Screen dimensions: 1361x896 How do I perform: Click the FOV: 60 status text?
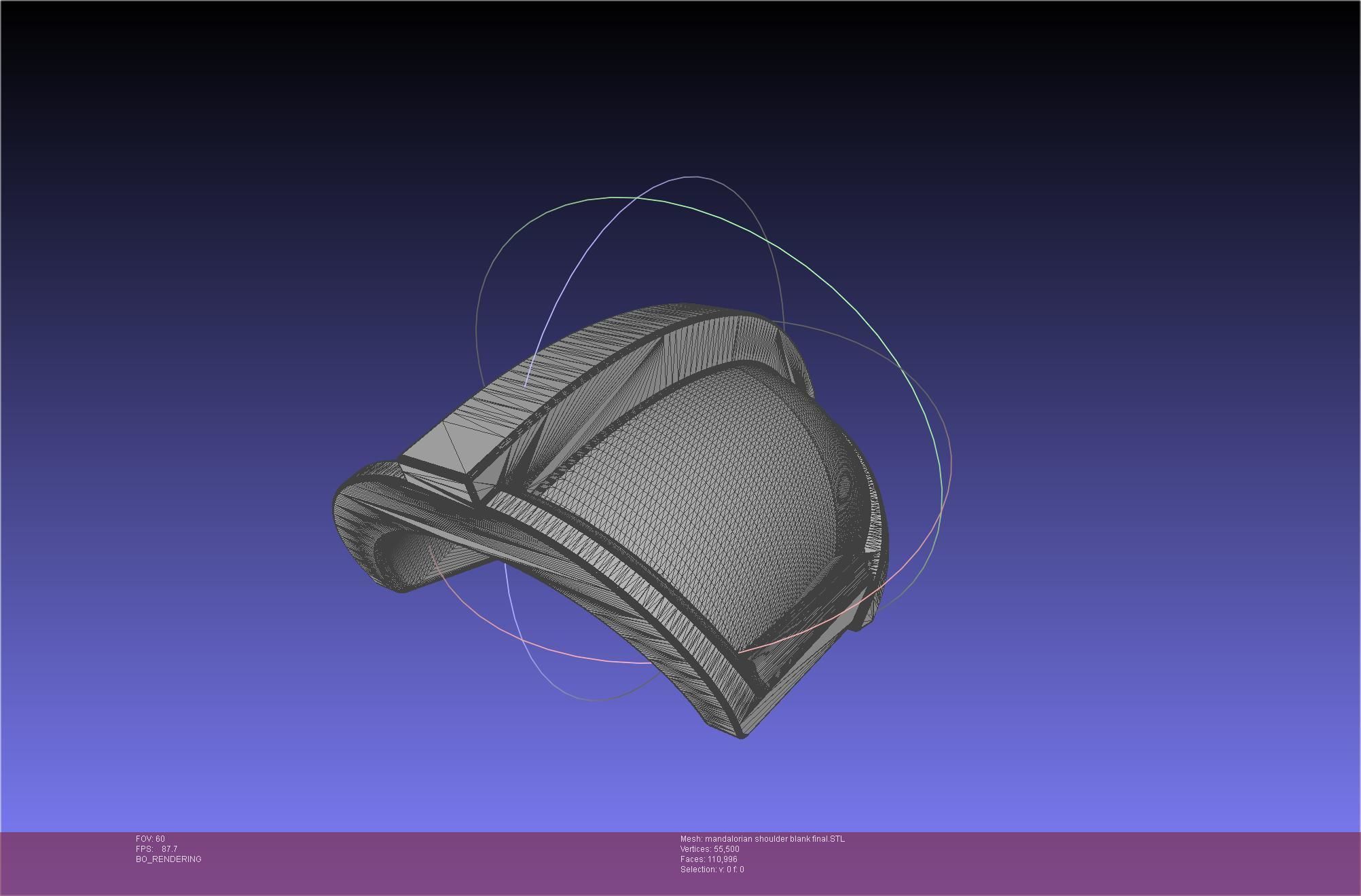(150, 839)
